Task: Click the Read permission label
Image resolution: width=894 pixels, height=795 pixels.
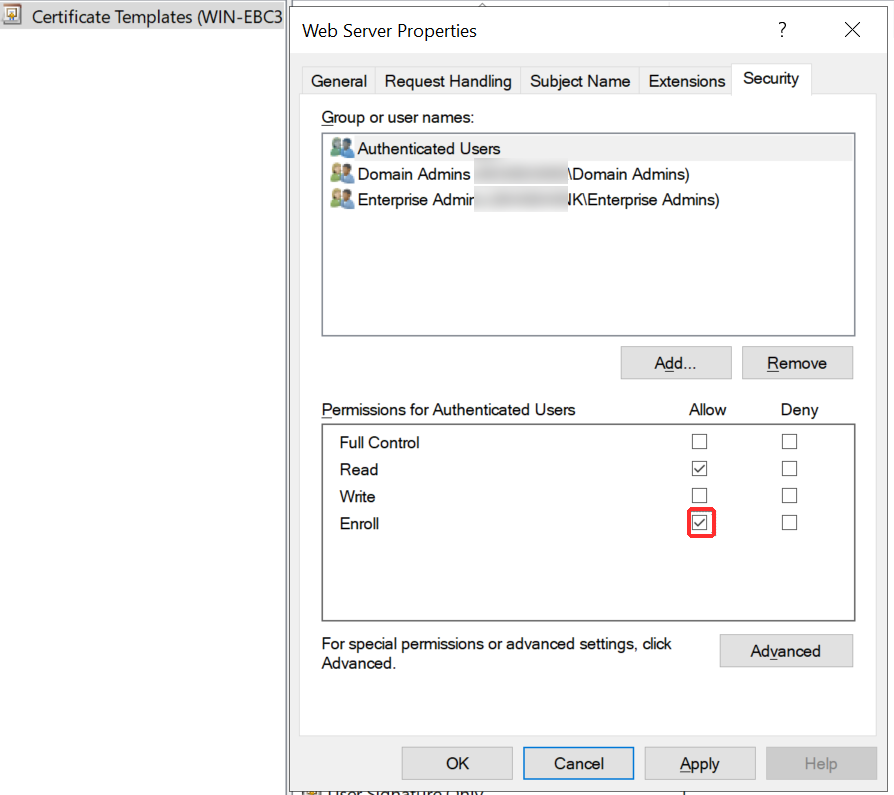Action: tap(359, 469)
